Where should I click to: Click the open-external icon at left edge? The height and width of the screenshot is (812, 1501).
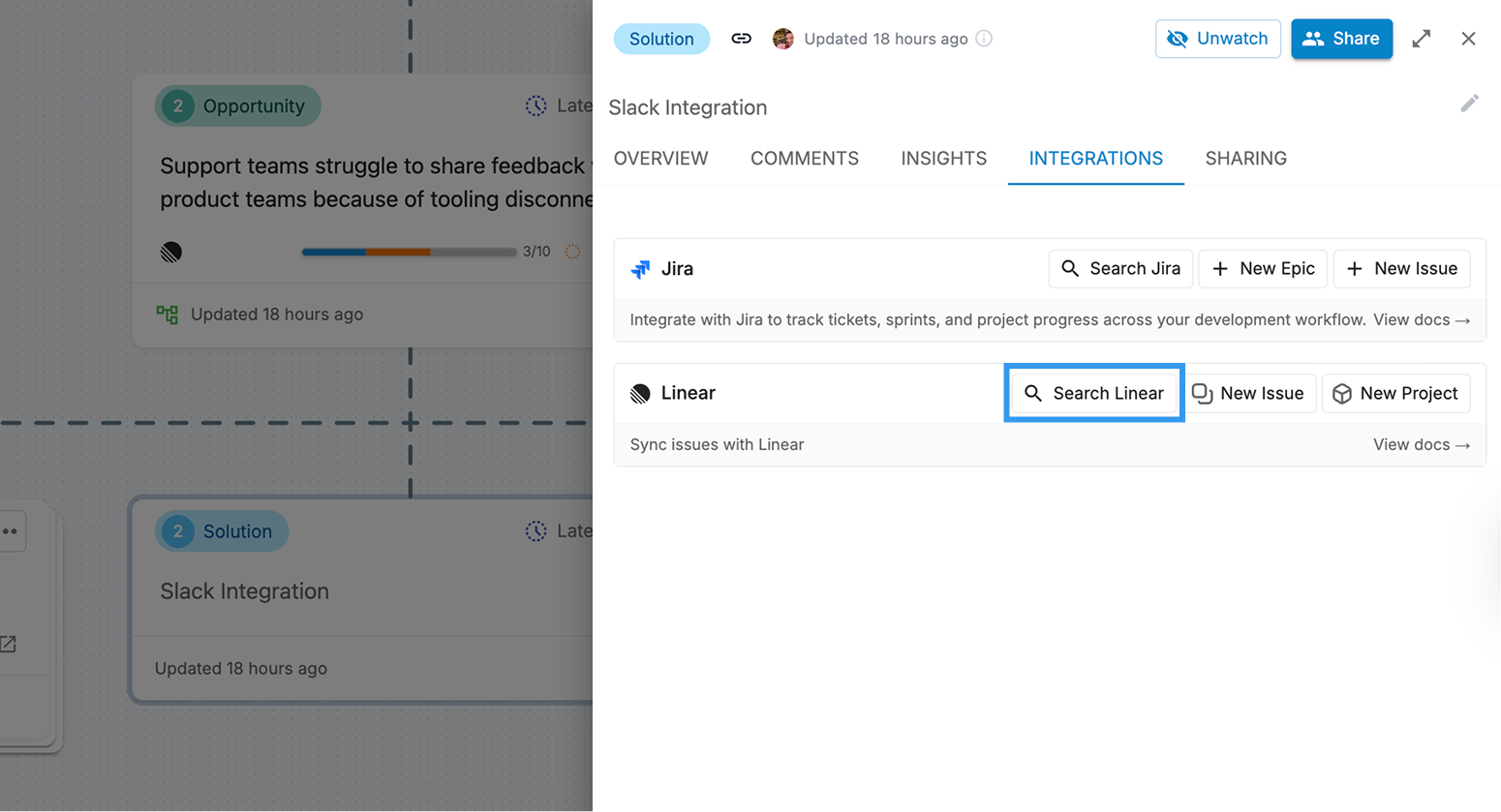[x=9, y=644]
